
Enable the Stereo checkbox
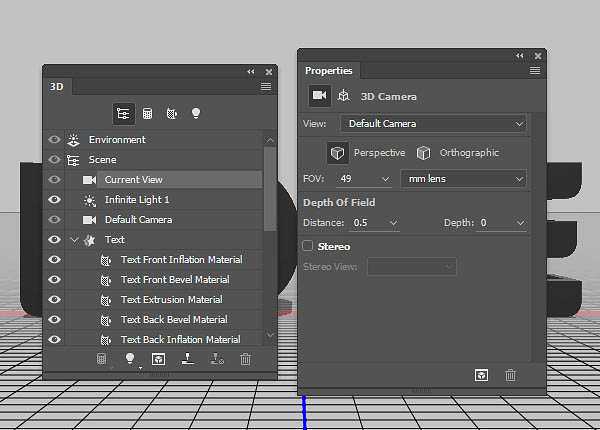pyautogui.click(x=308, y=246)
